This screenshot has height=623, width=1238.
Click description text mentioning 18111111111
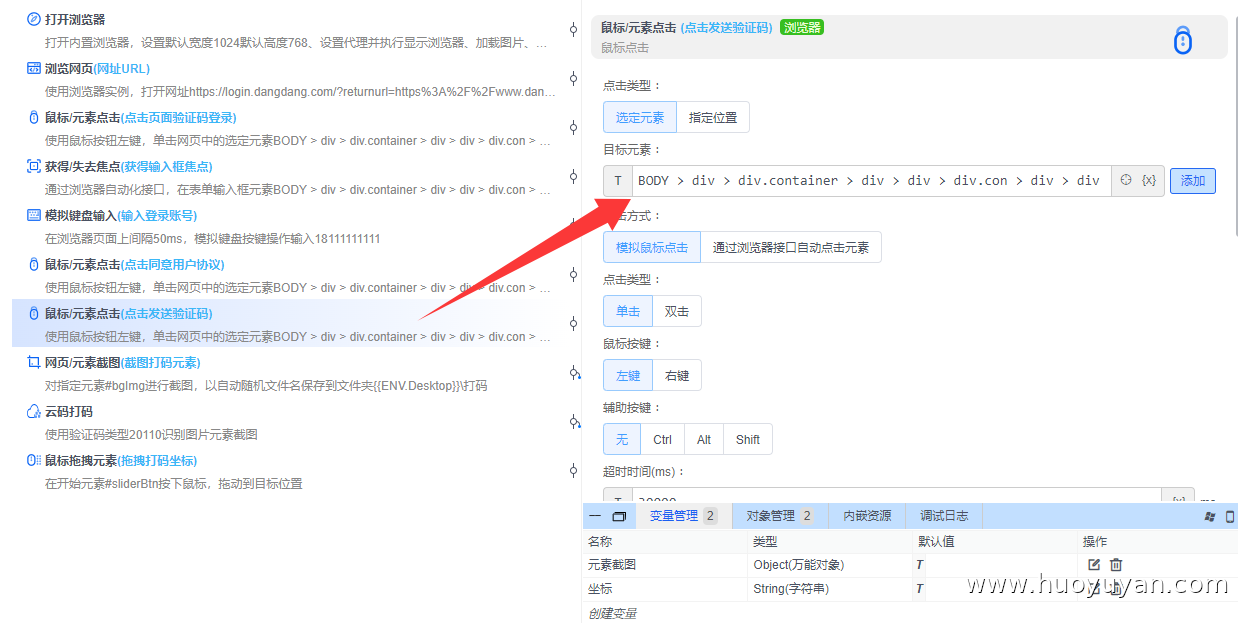point(213,239)
